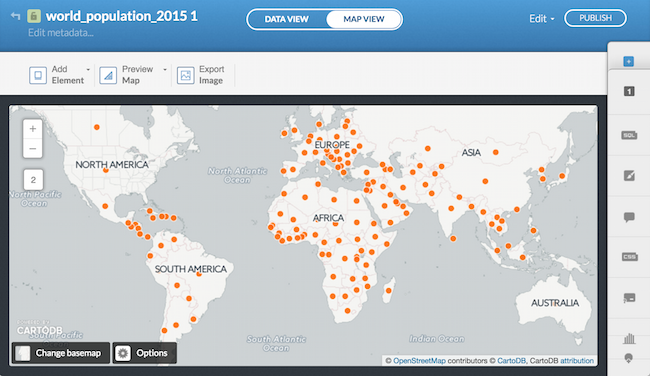This screenshot has width=650, height=376.
Task: Switch to Map View
Action: click(364, 19)
